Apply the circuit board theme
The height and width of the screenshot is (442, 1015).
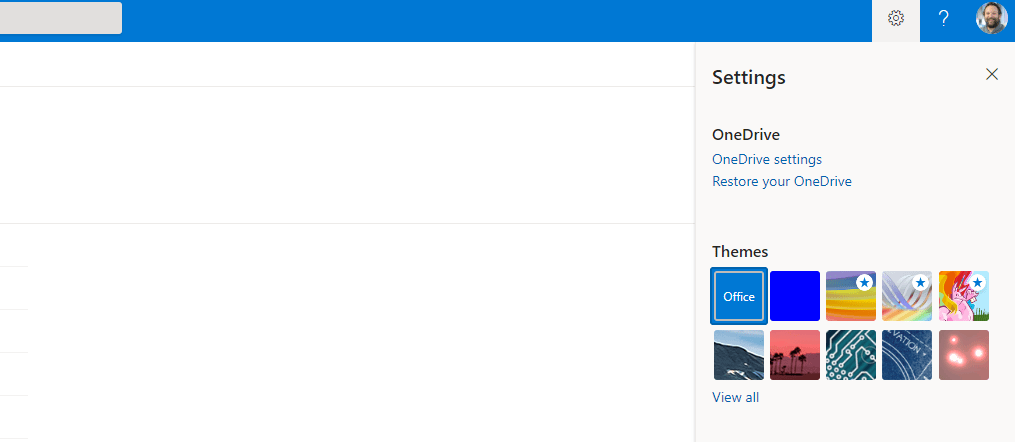pyautogui.click(x=851, y=355)
